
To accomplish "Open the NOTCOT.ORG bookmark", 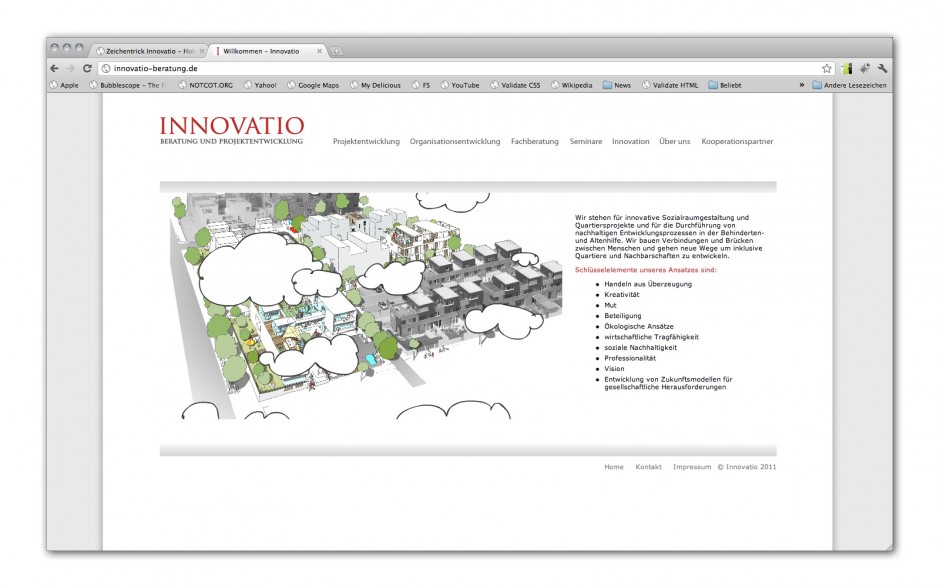I will click(206, 85).
